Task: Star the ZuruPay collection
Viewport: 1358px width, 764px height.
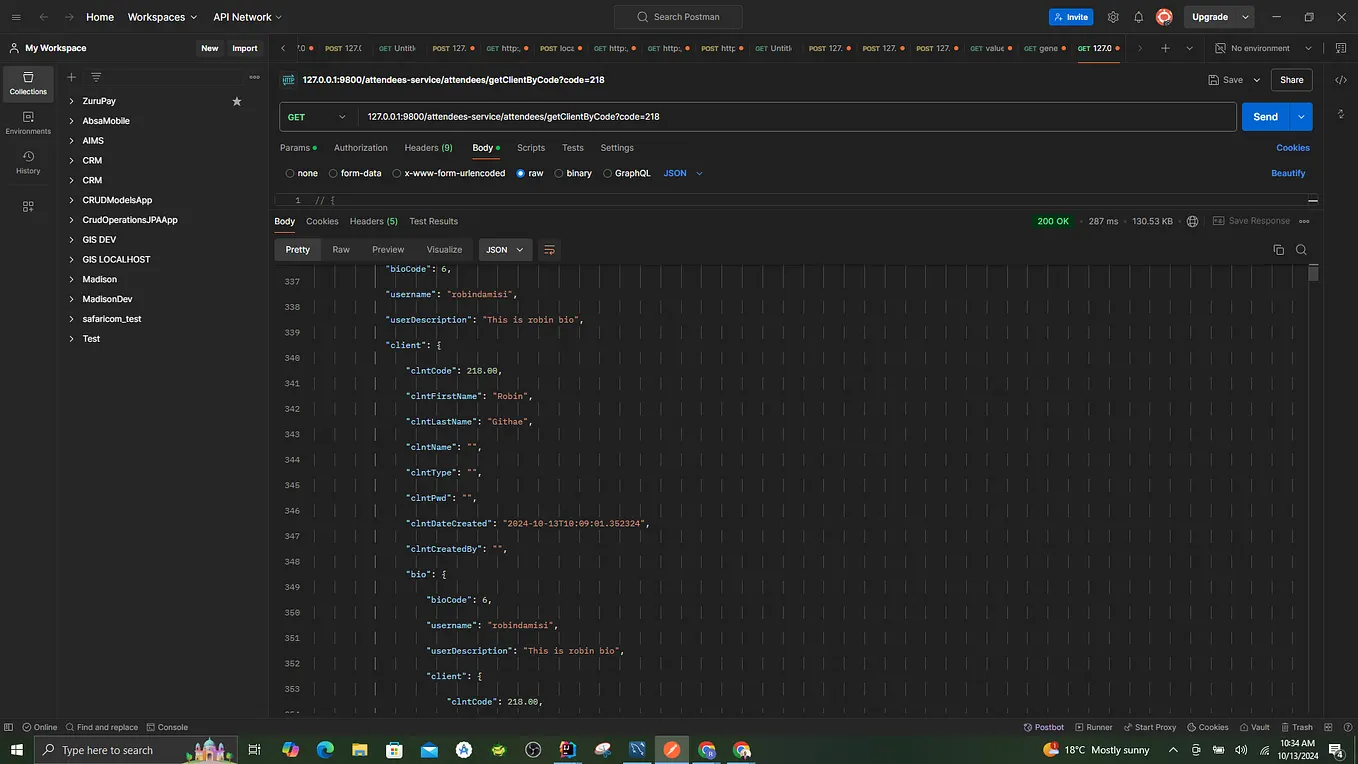Action: click(237, 100)
